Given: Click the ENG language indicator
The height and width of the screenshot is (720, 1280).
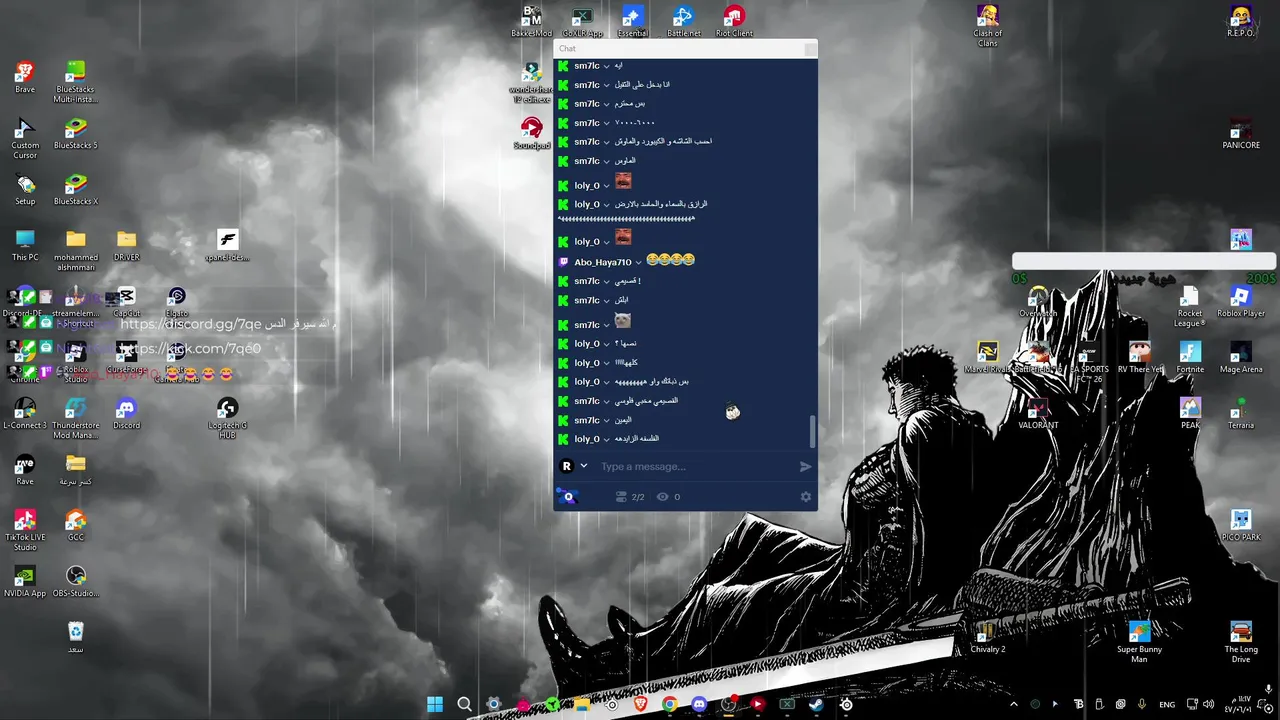Looking at the screenshot, I should click(1167, 704).
